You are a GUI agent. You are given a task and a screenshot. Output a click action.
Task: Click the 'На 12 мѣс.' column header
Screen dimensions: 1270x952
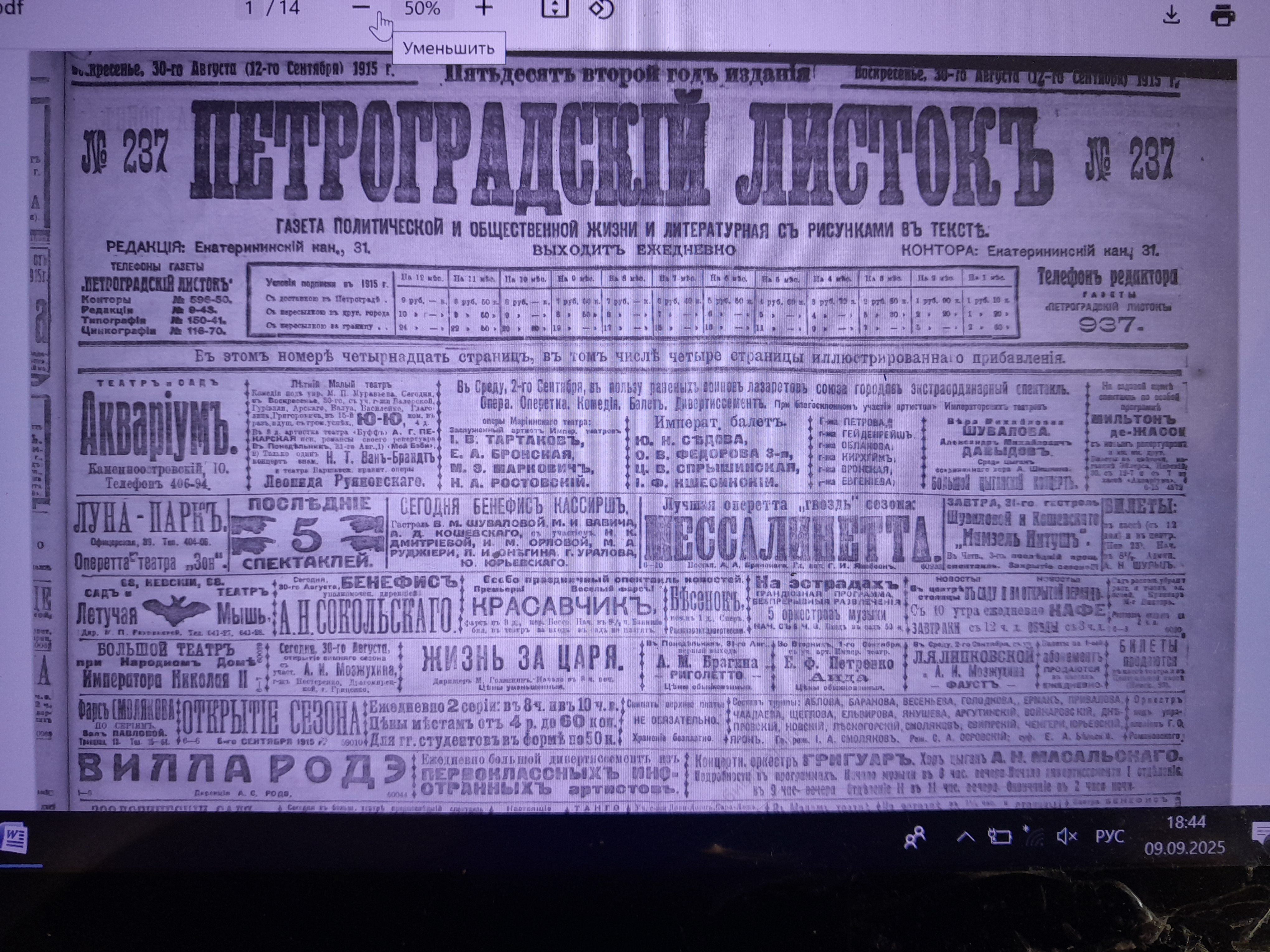[x=423, y=278]
